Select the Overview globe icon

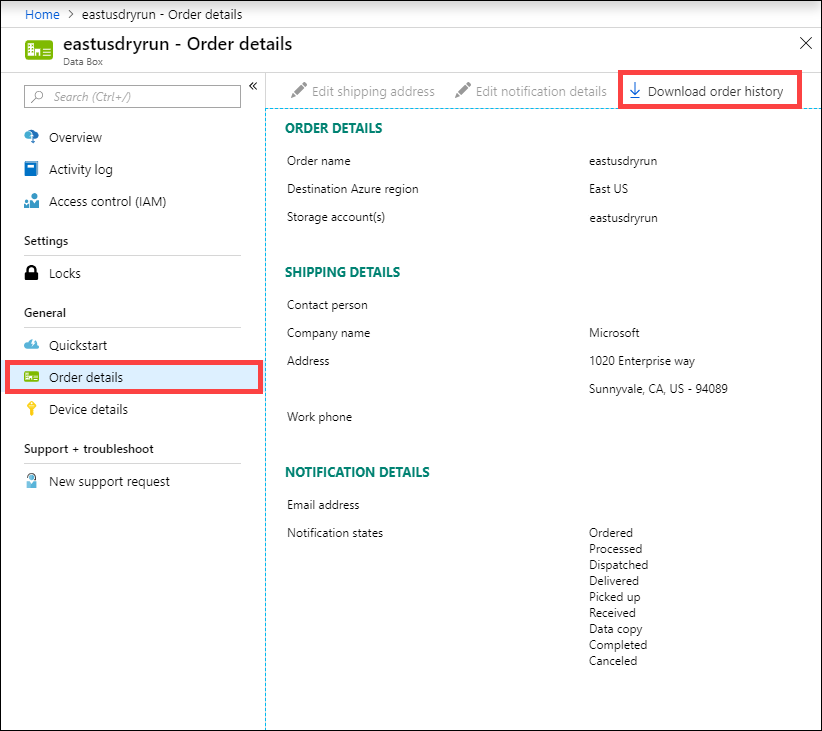32,137
